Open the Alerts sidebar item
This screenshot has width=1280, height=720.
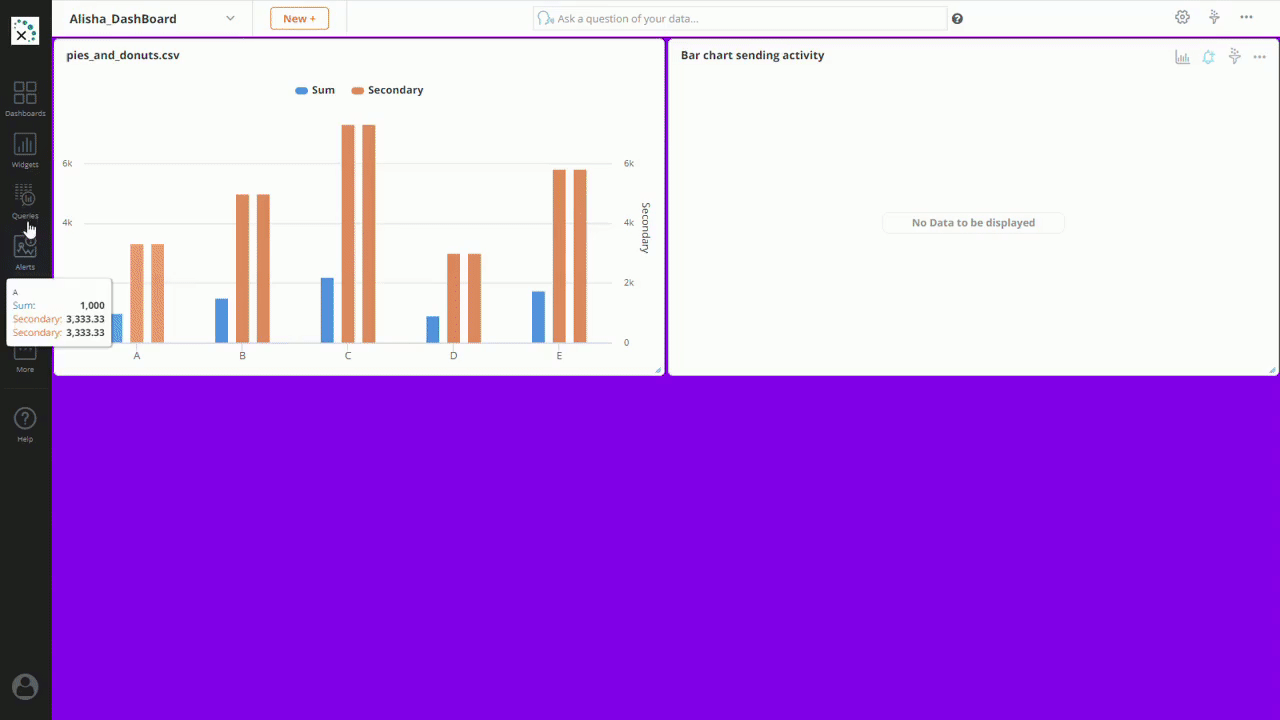pyautogui.click(x=25, y=251)
